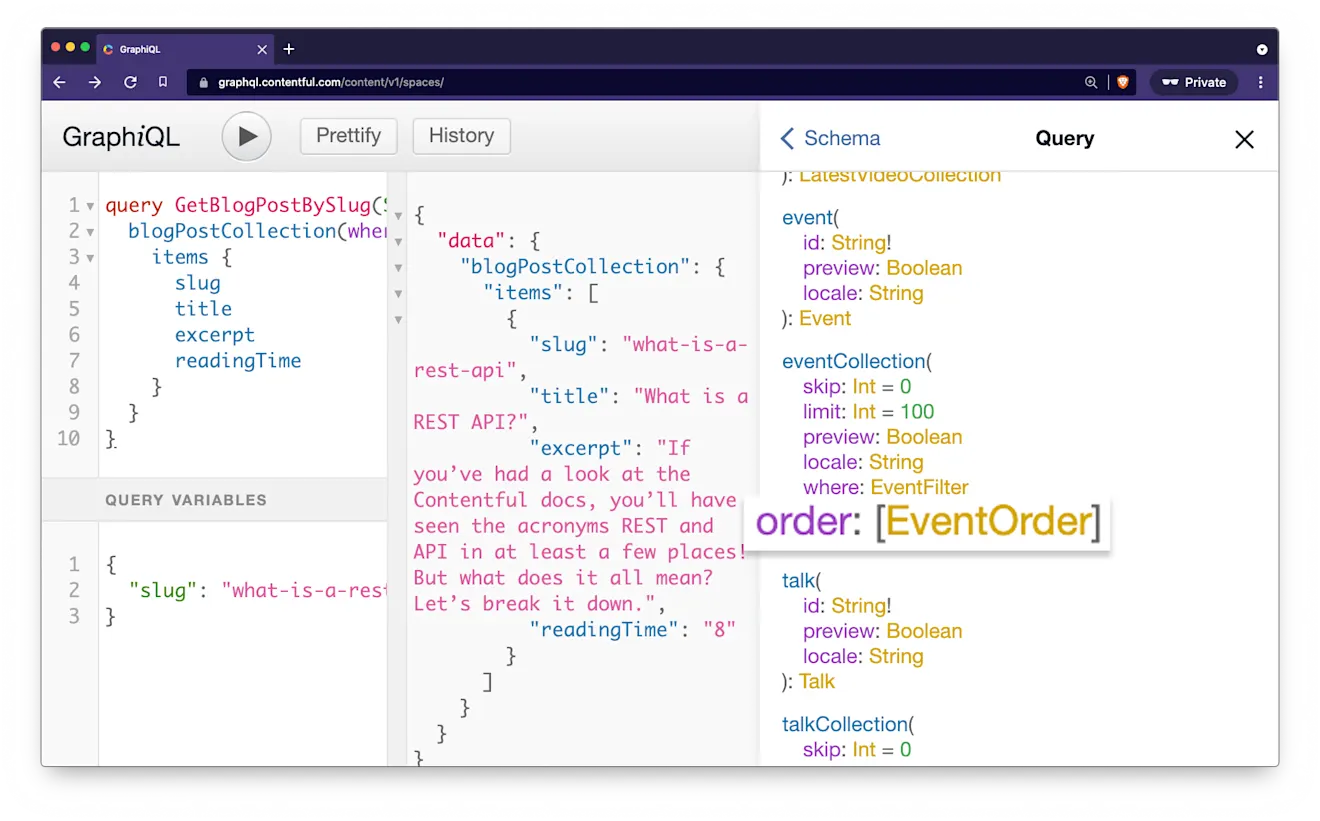Go back to Schema in docs panel
1320x821 pixels.
[830, 139]
